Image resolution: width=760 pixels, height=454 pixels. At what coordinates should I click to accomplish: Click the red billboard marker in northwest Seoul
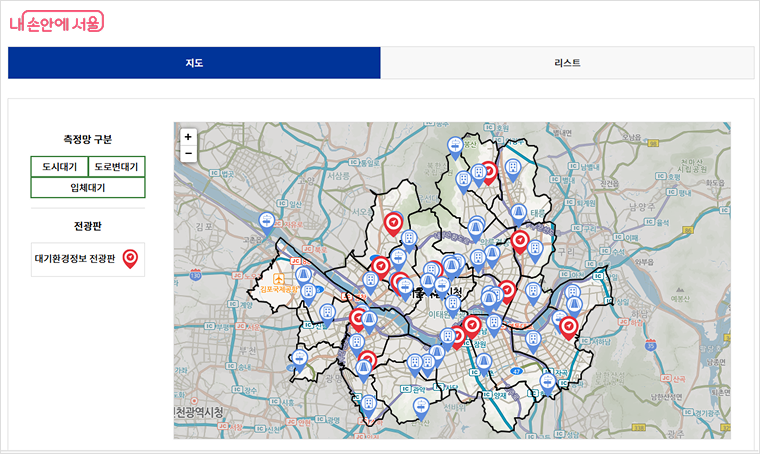[393, 222]
